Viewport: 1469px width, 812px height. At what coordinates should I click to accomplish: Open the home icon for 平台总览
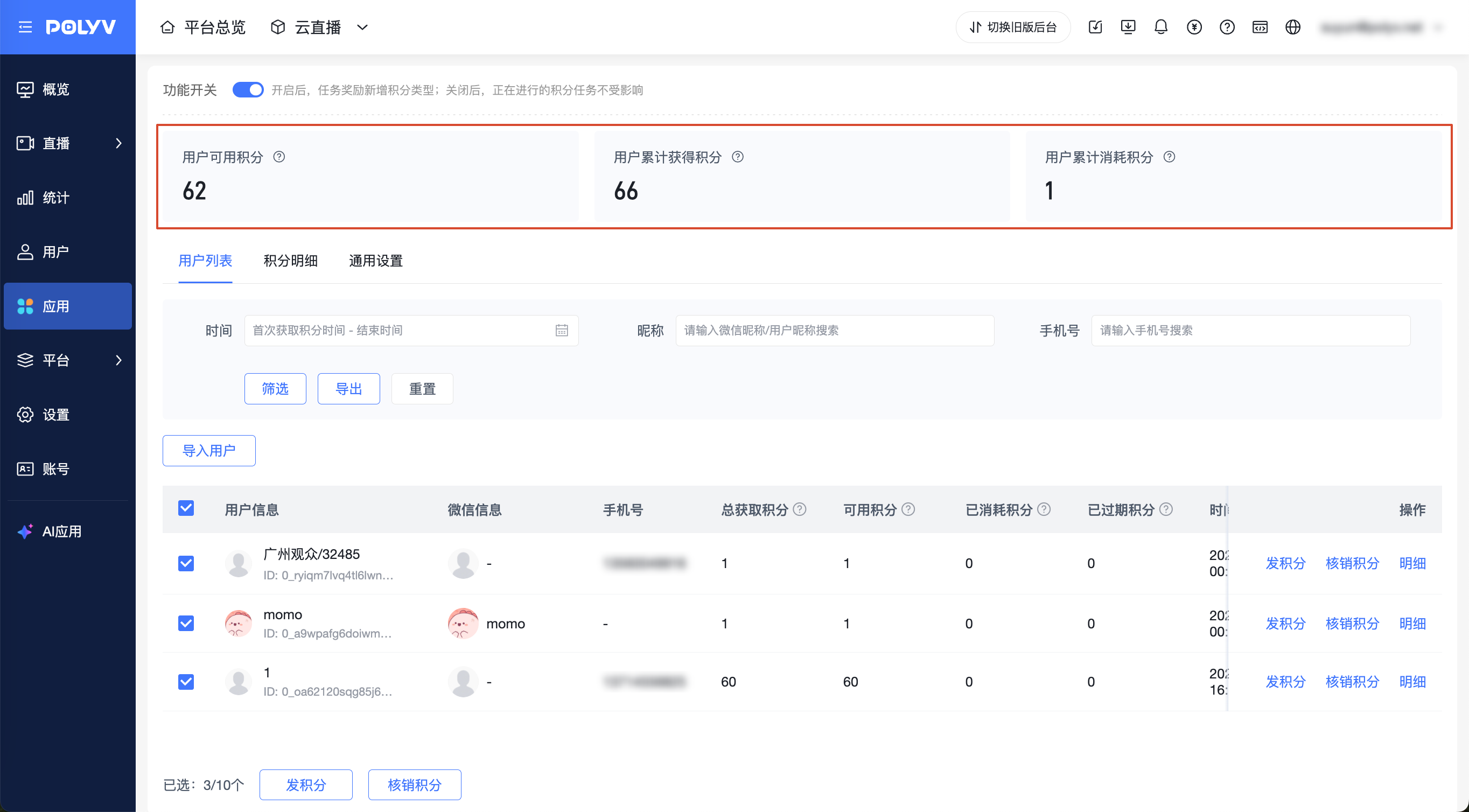[167, 27]
